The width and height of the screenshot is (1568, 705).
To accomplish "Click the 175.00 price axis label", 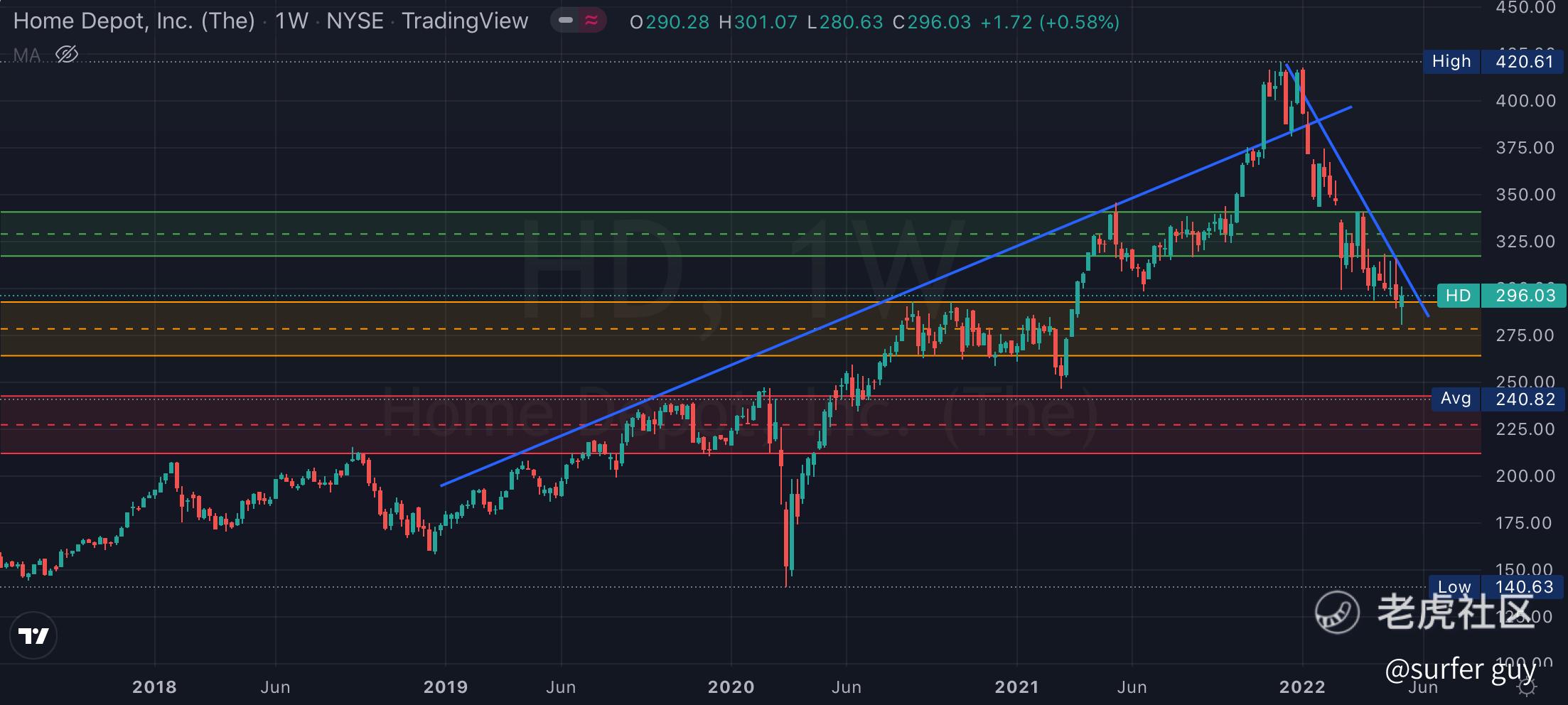I will click(1525, 523).
